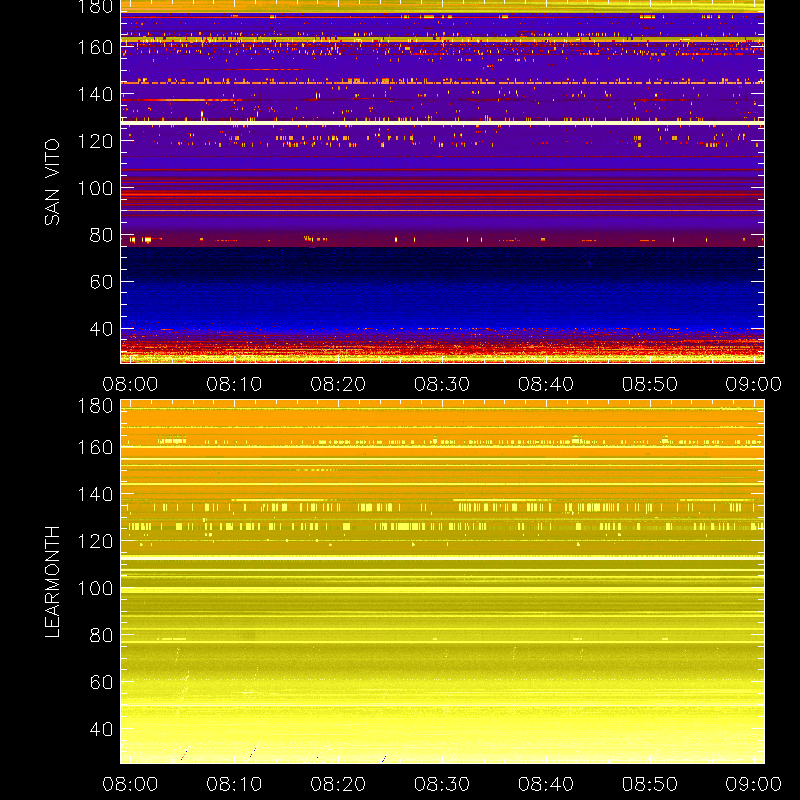Select the 180 tick on Learmonth axis
800x800 pixels.
95,406
